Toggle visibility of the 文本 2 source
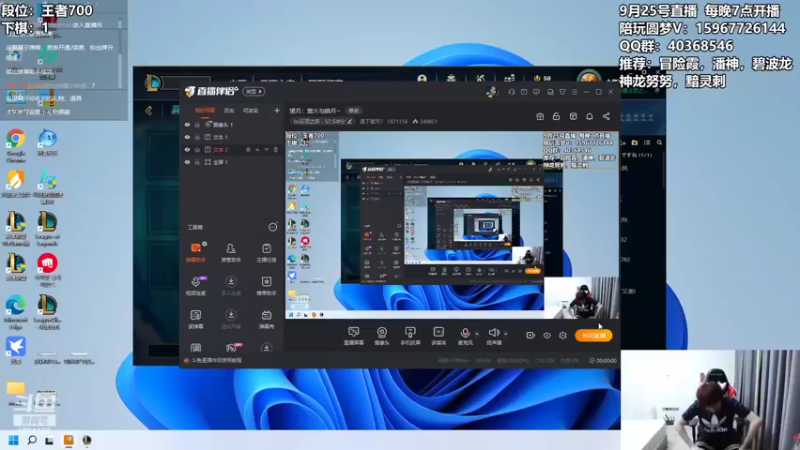 point(187,149)
